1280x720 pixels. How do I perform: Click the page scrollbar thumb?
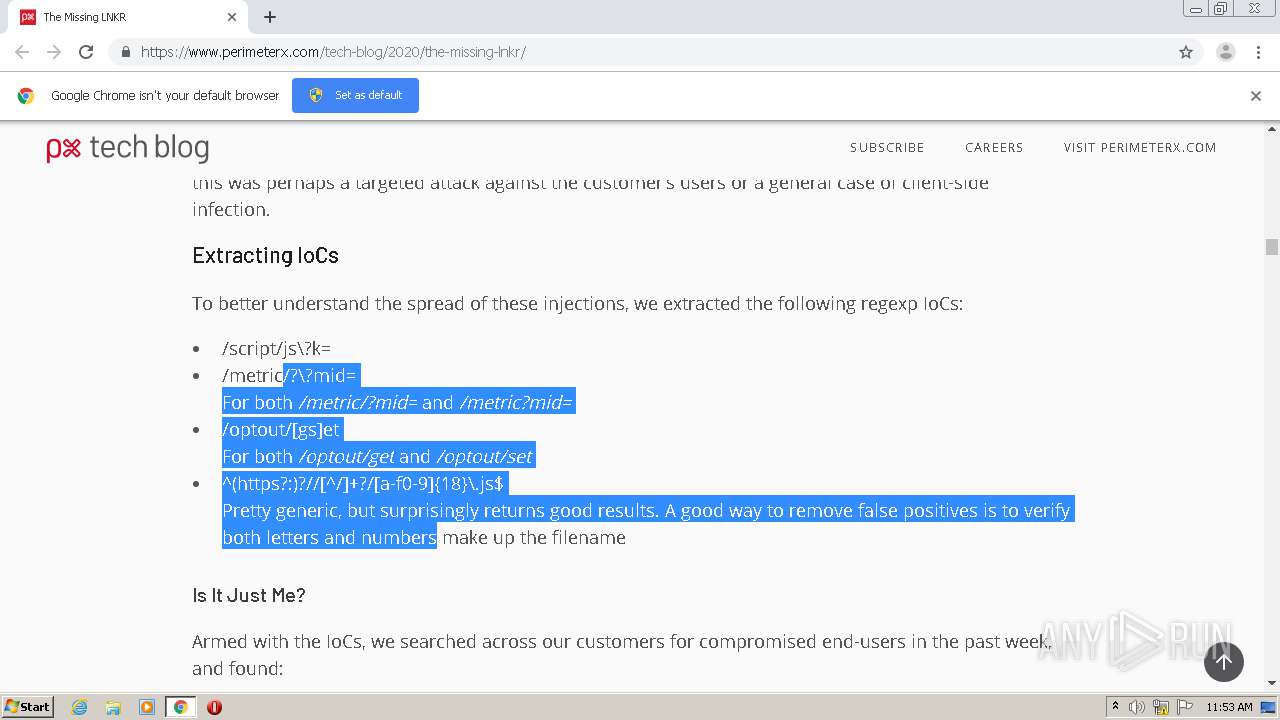pyautogui.click(x=1272, y=247)
